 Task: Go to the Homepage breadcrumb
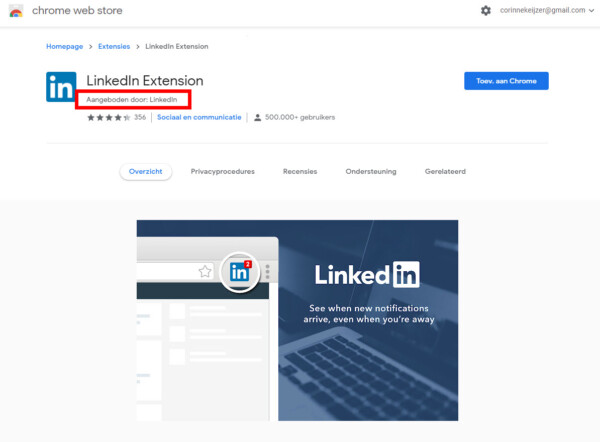pos(65,46)
